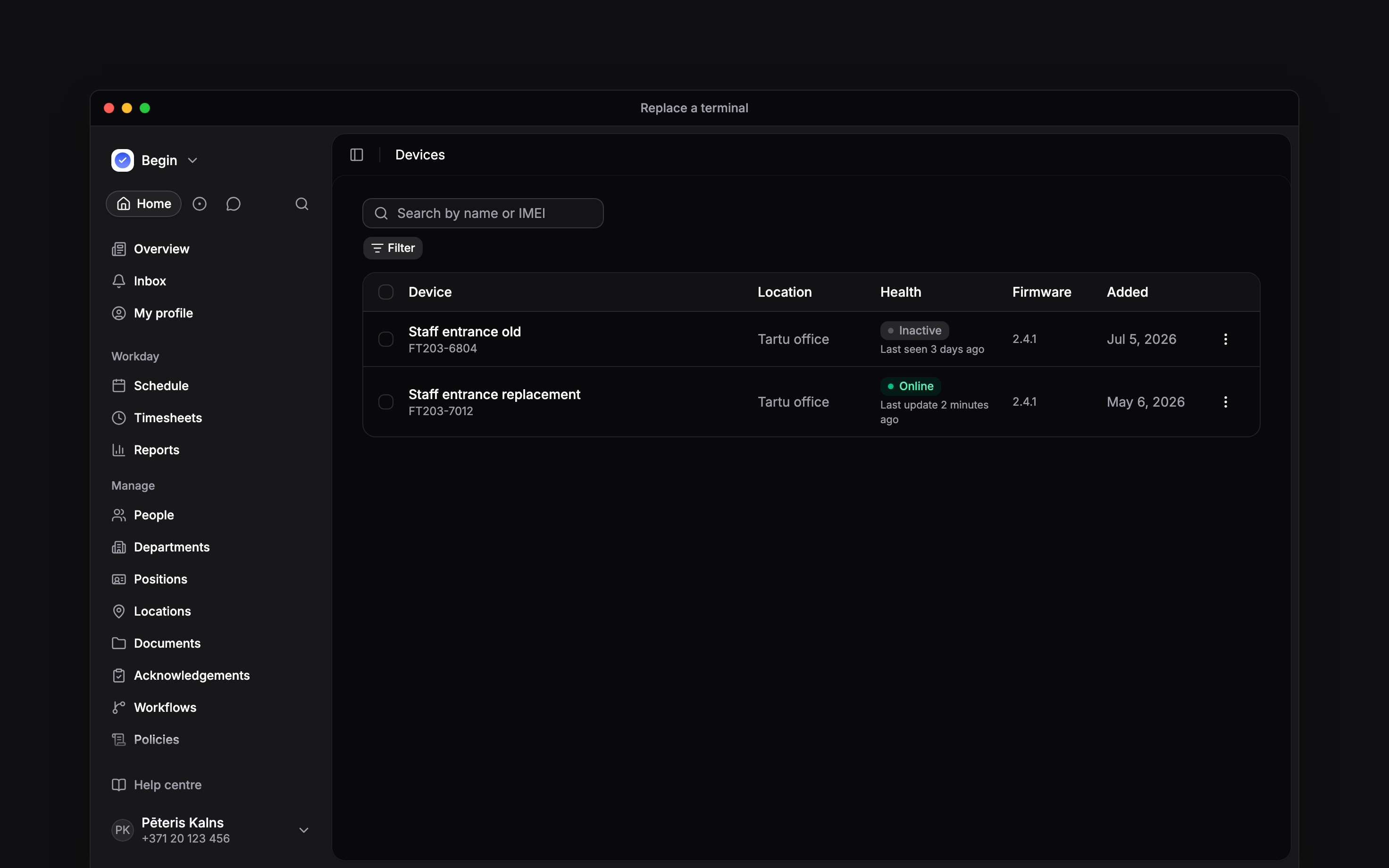Open the chat bubble icon

233,204
